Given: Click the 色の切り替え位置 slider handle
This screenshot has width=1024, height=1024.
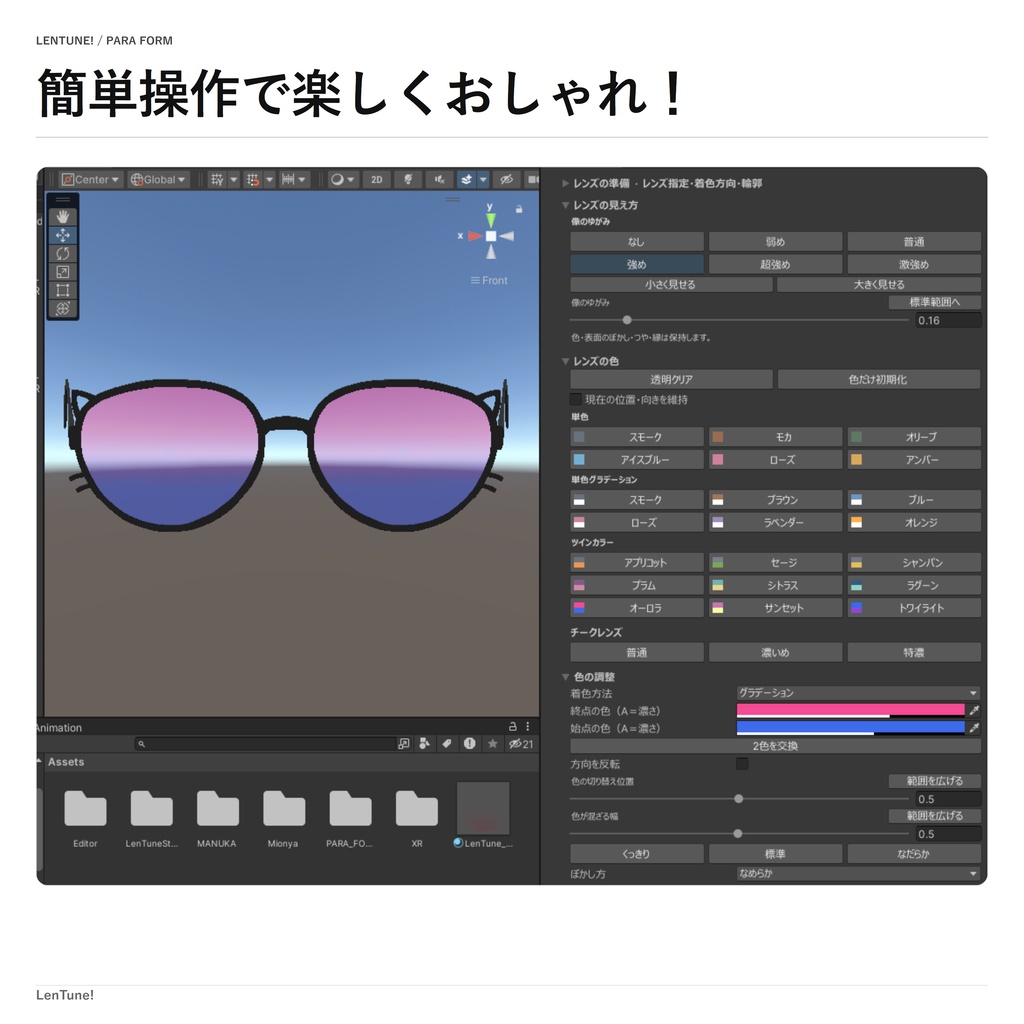Looking at the screenshot, I should pos(739,799).
